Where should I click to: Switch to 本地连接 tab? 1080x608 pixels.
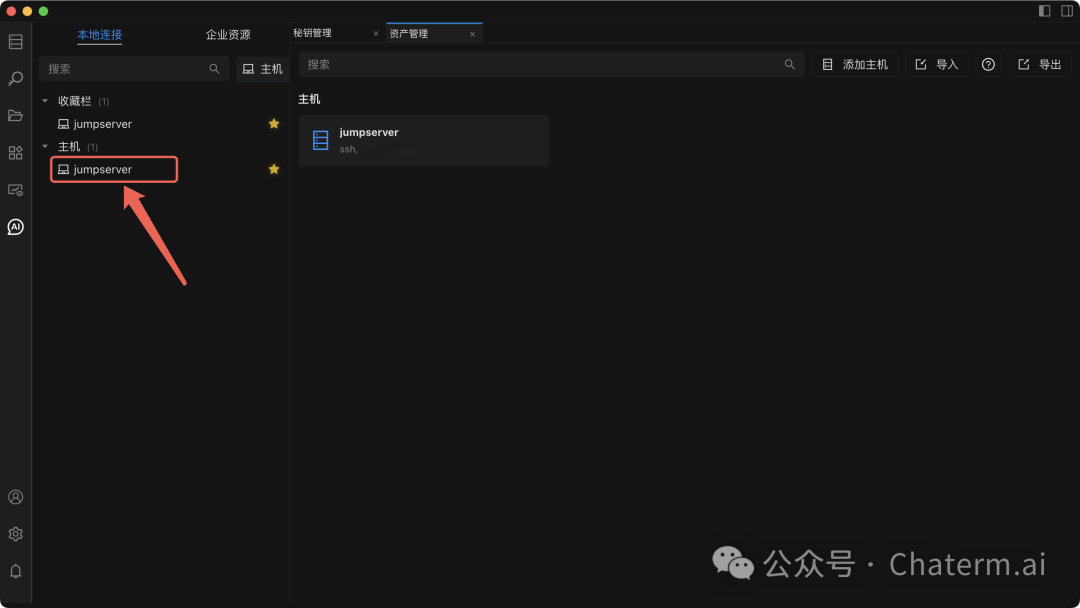[99, 34]
